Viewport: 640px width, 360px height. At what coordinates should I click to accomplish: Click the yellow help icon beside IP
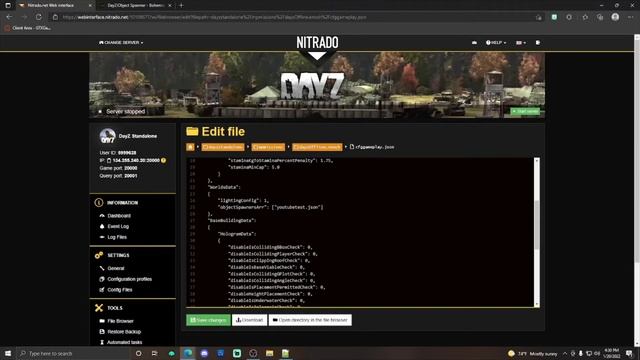click(163, 160)
